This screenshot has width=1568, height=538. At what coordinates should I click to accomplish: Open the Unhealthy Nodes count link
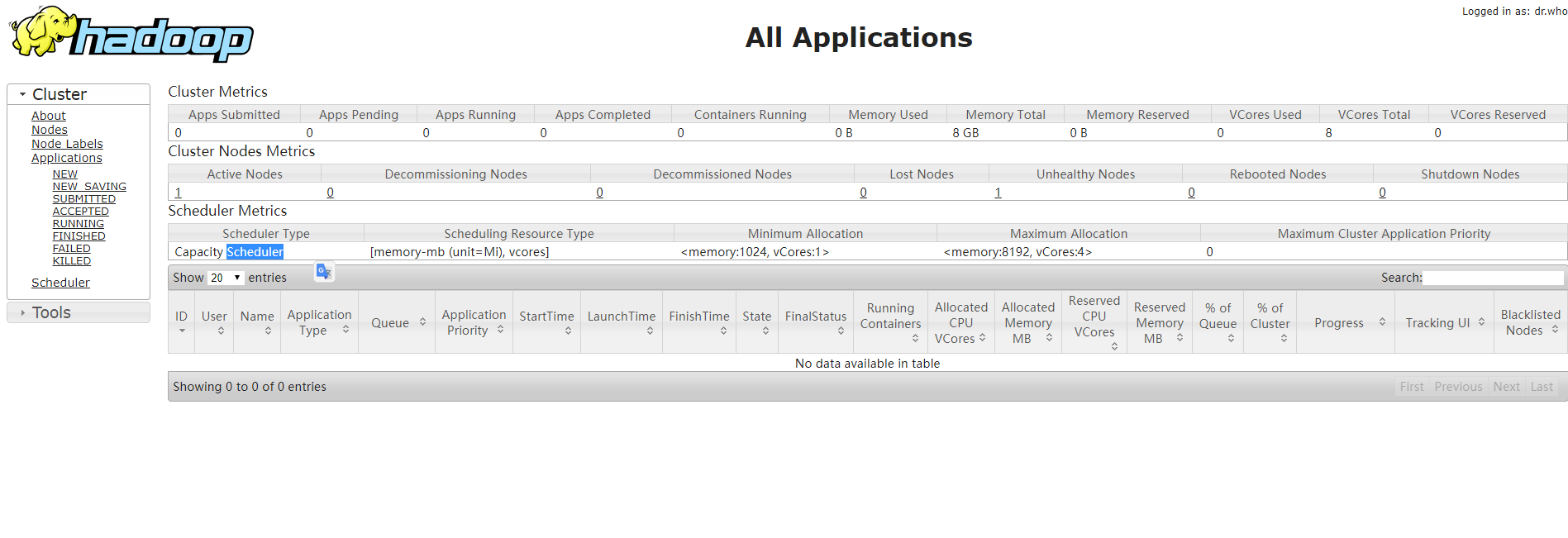pyautogui.click(x=998, y=193)
